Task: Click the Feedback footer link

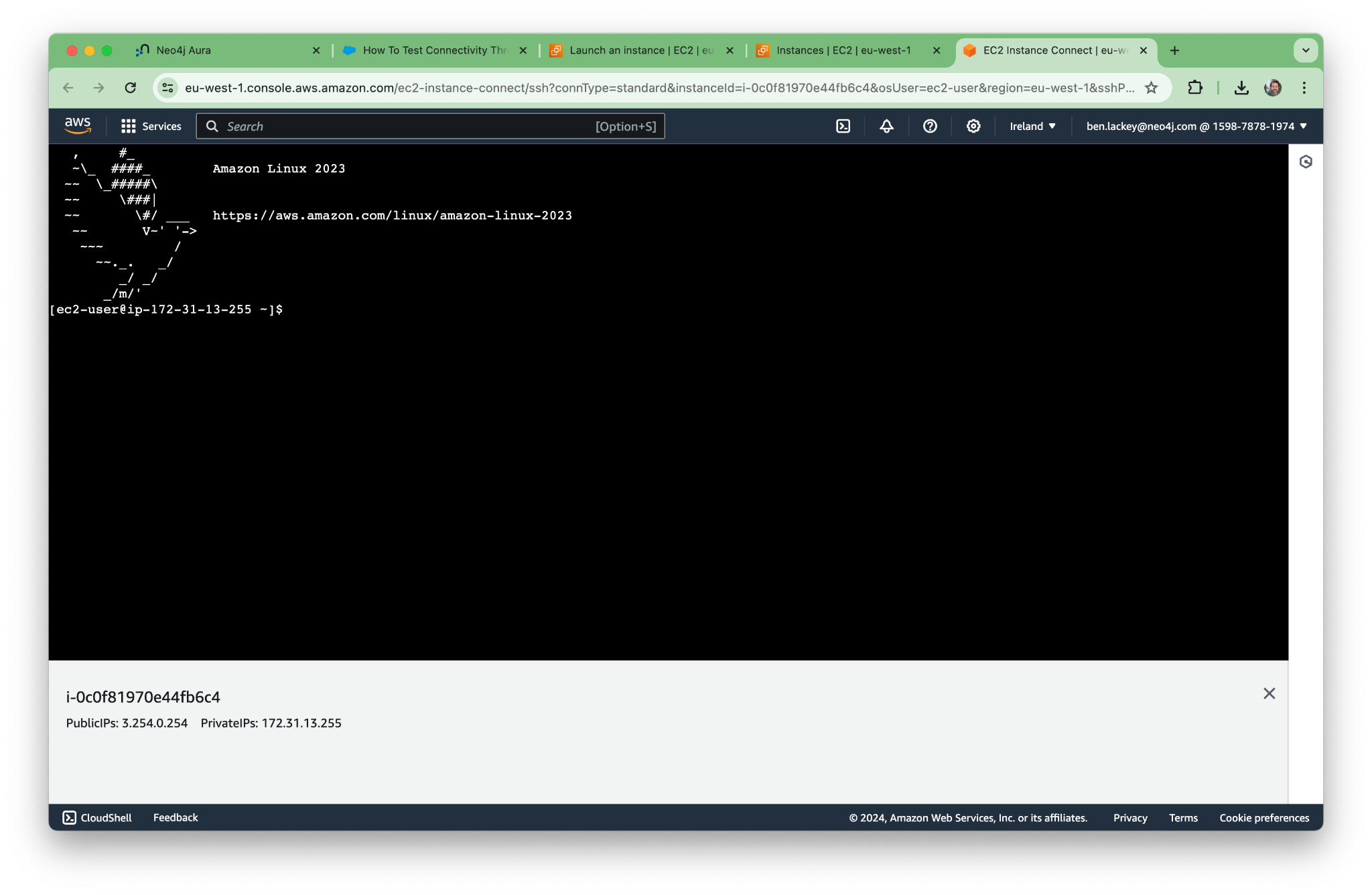Action: click(176, 817)
